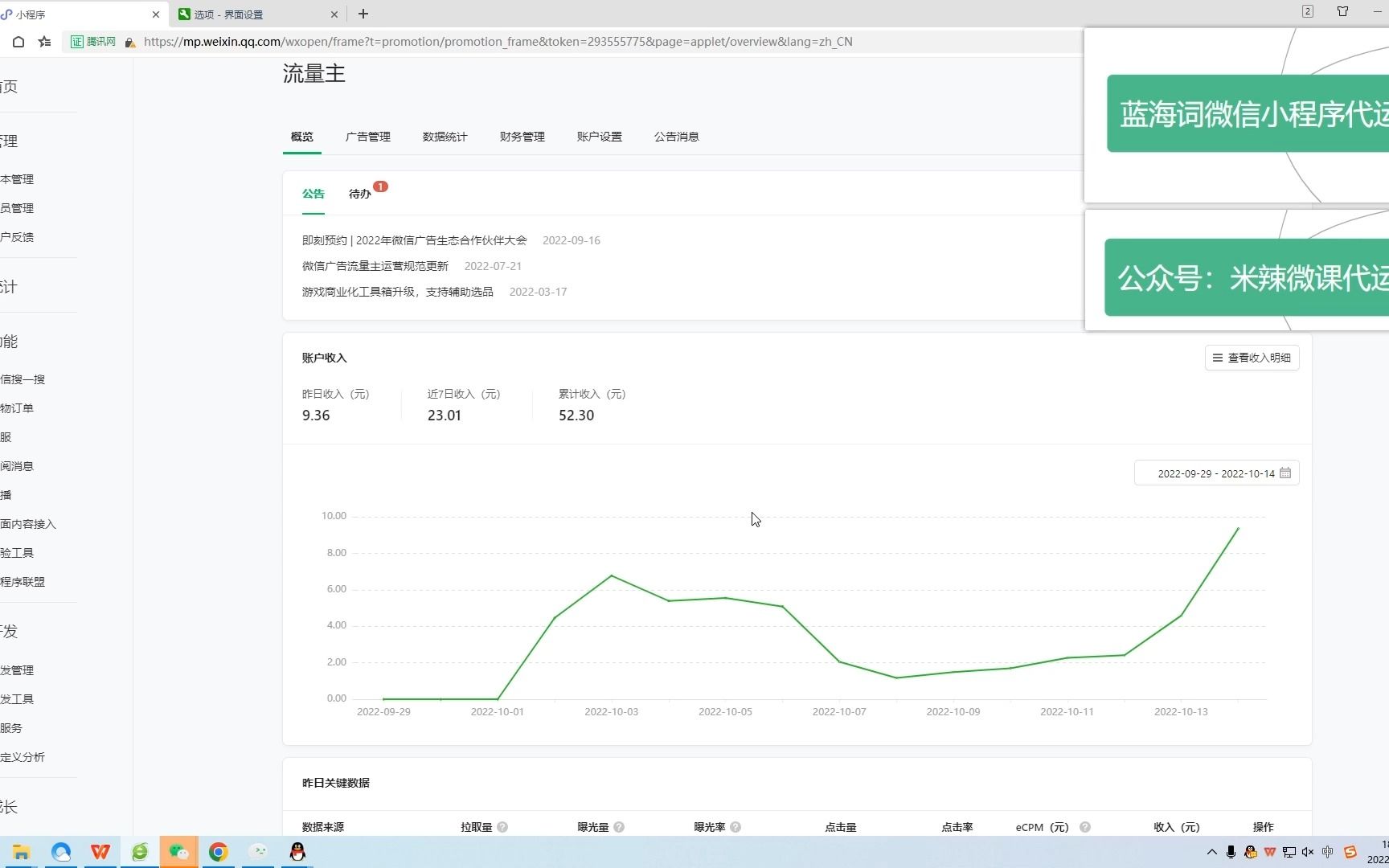Screen dimensions: 1389x868
Task: Open the 微信搜一搜 sidebar item
Action: tap(23, 379)
